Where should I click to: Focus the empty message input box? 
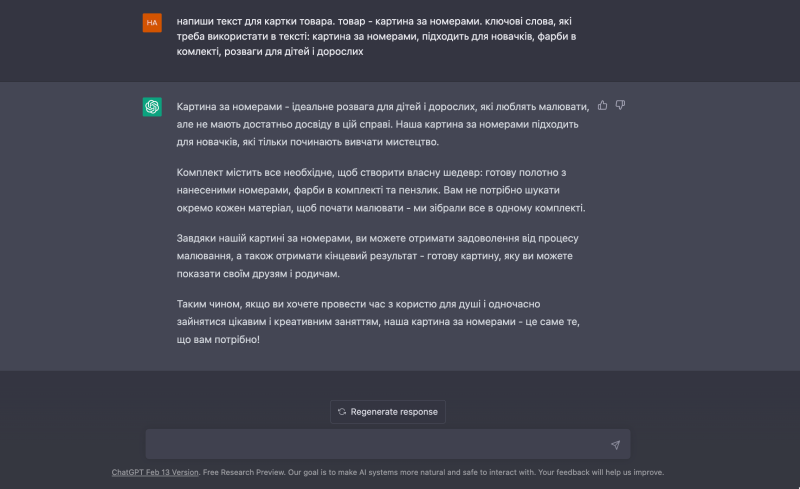380,444
